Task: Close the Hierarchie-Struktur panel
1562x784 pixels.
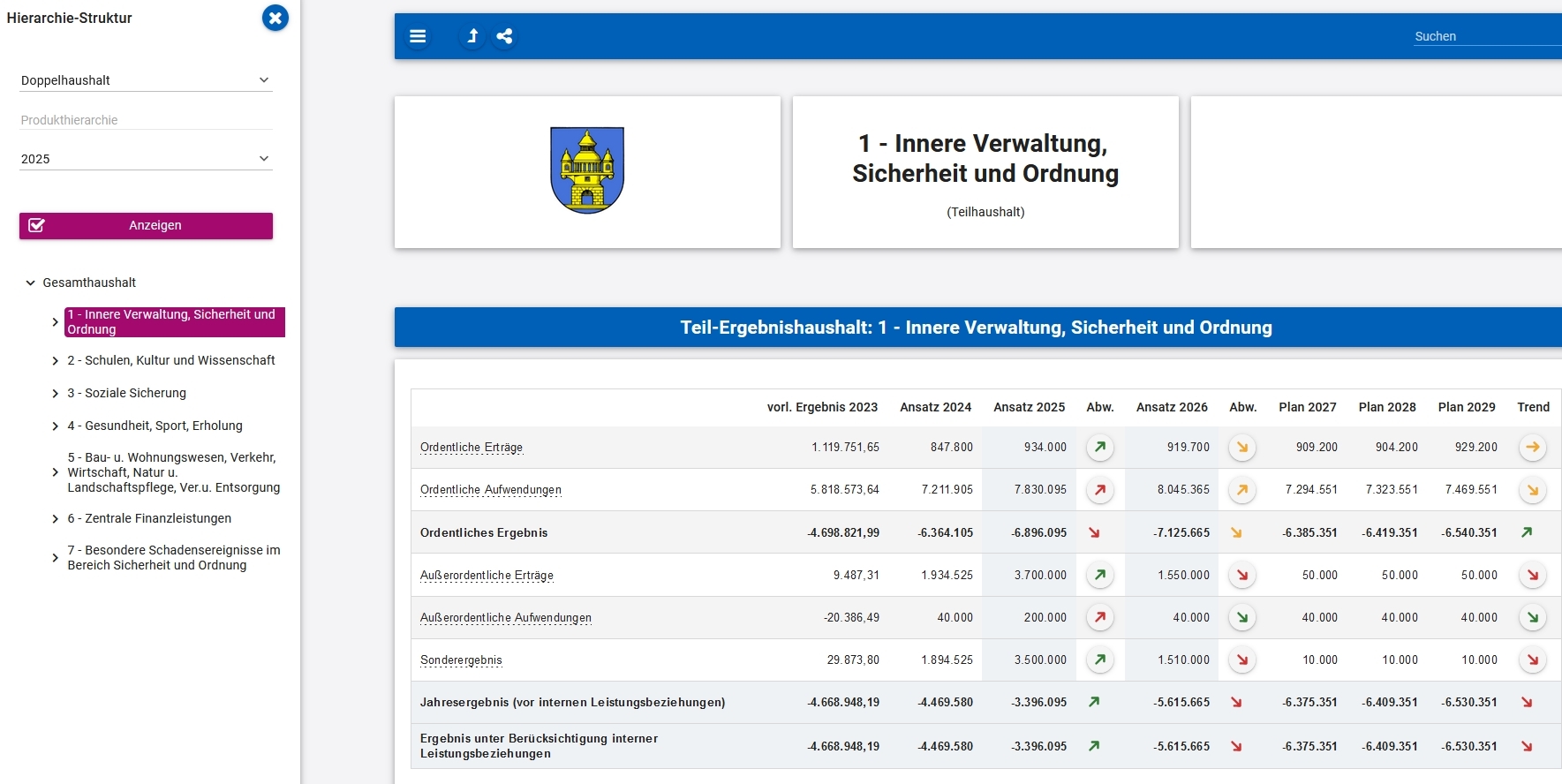Action: [275, 18]
